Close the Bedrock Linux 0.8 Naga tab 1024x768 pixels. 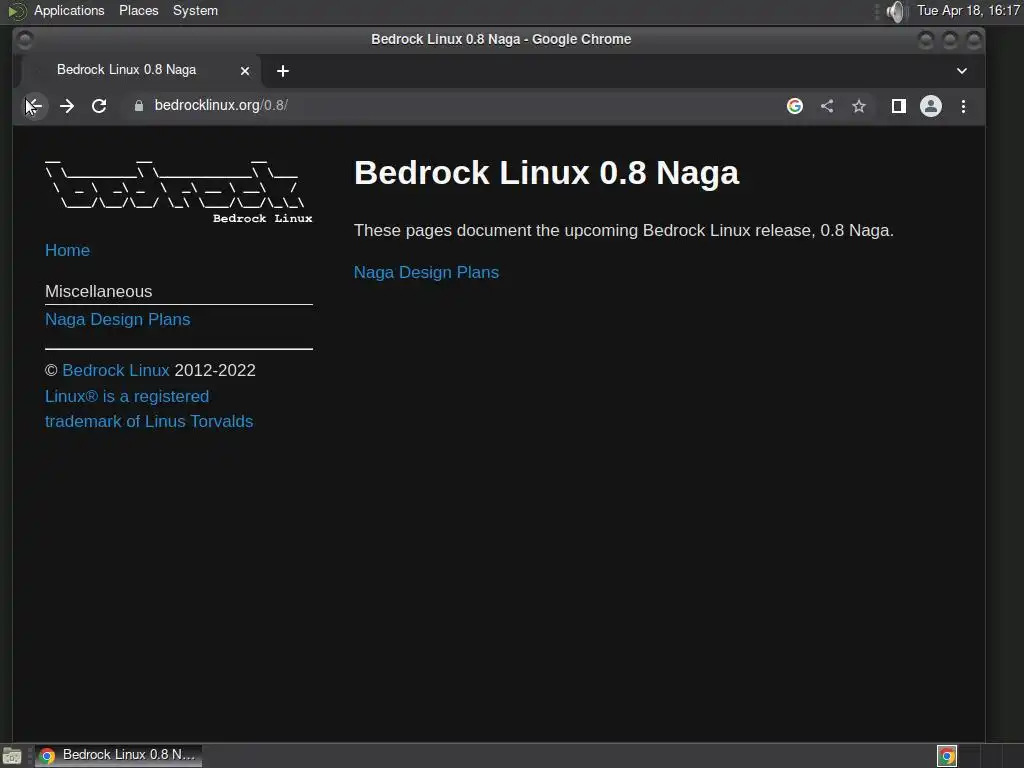[x=245, y=71]
